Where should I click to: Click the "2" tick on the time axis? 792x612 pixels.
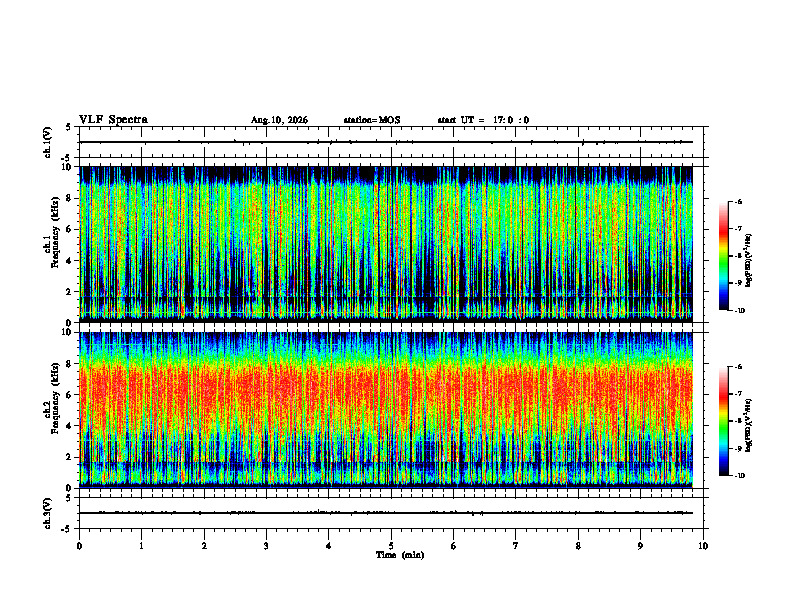204,546
